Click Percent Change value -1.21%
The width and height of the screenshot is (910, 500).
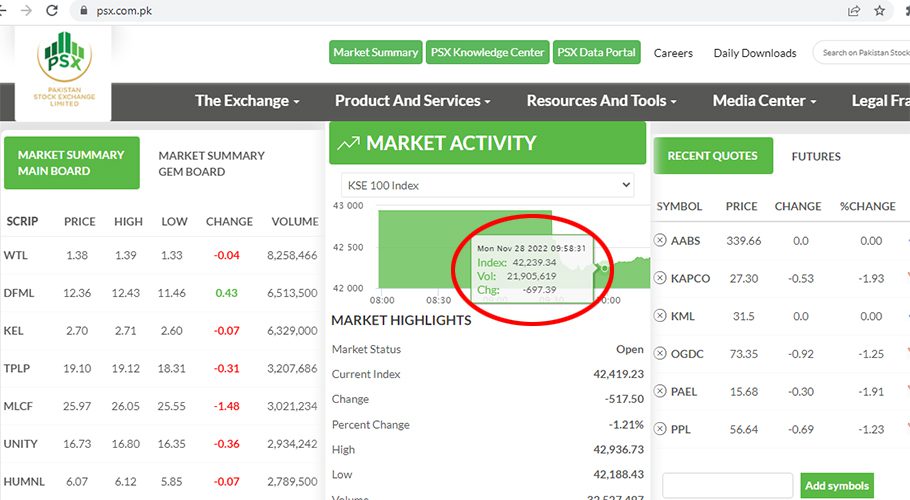click(x=626, y=425)
